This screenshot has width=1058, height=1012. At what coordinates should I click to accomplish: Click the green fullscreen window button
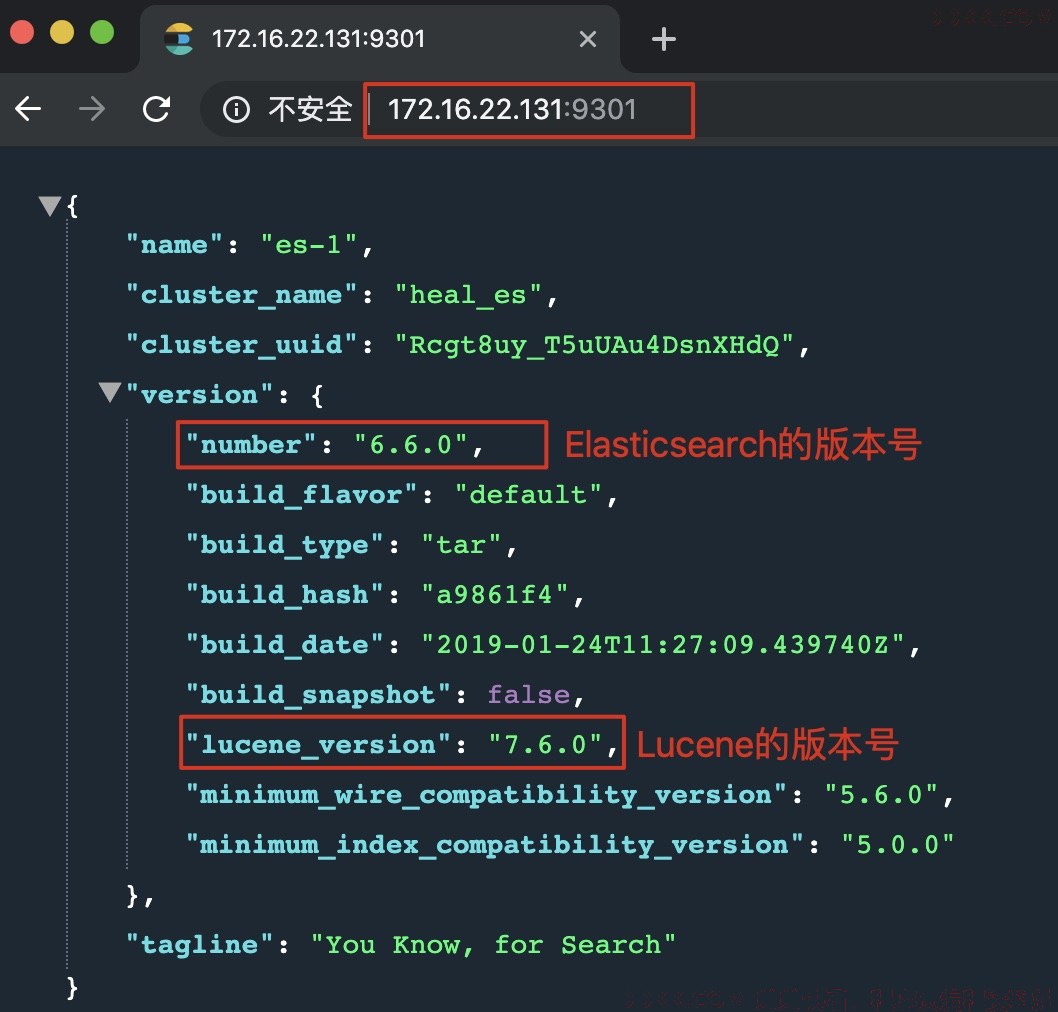point(102,32)
